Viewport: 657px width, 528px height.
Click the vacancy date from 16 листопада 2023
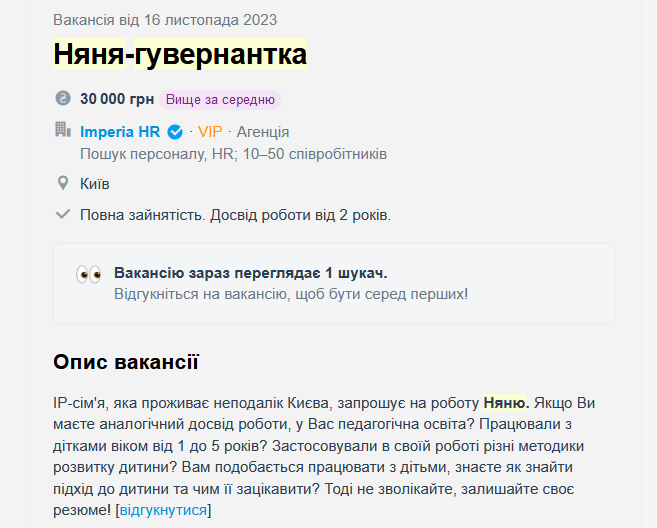pos(165,20)
